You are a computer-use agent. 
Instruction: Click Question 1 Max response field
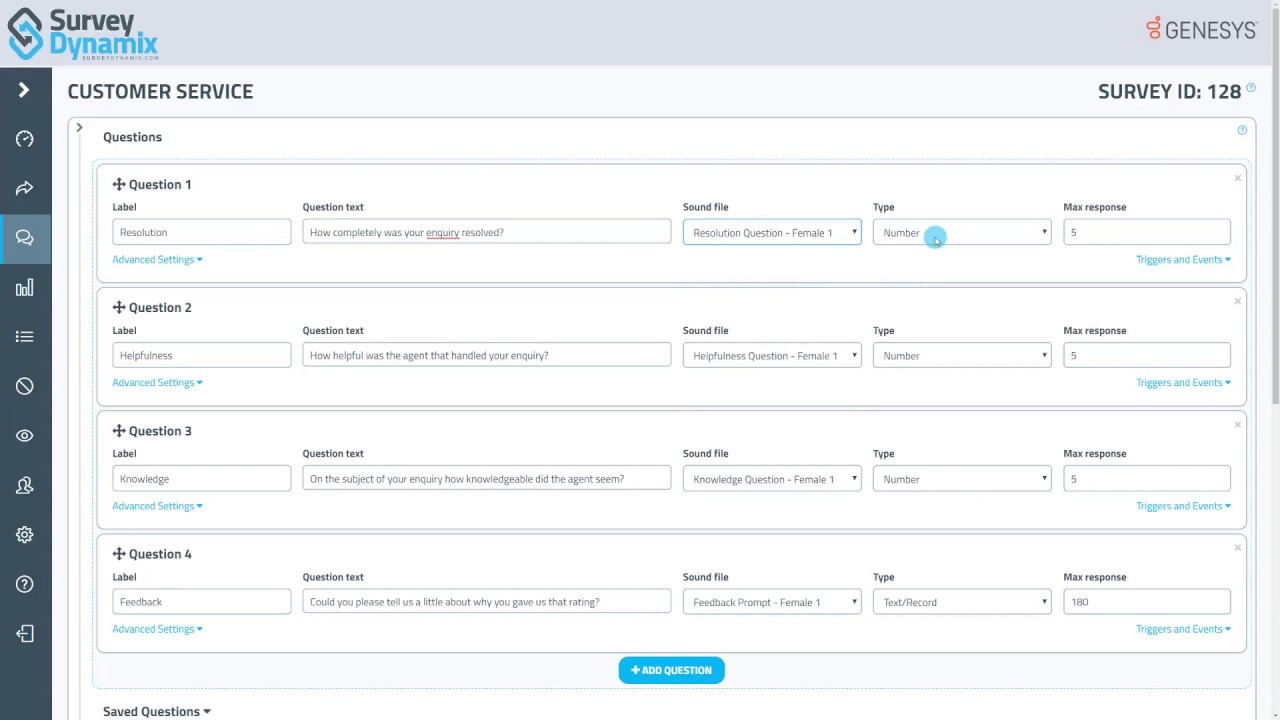[x=1147, y=232]
